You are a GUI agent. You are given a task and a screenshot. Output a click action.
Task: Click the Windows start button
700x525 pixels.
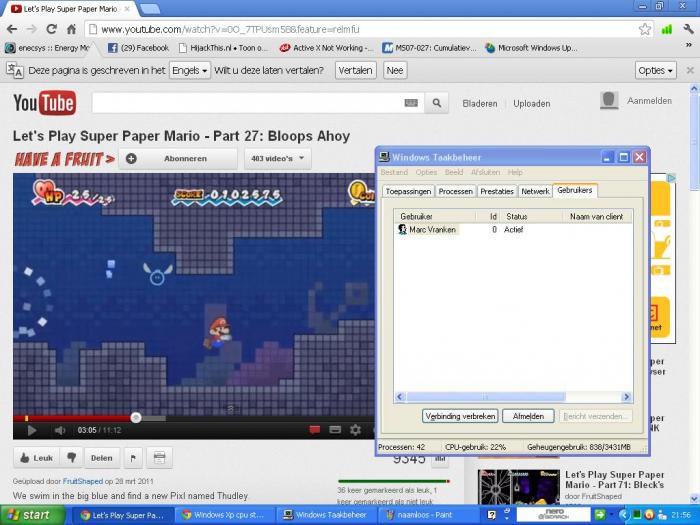click(32, 515)
